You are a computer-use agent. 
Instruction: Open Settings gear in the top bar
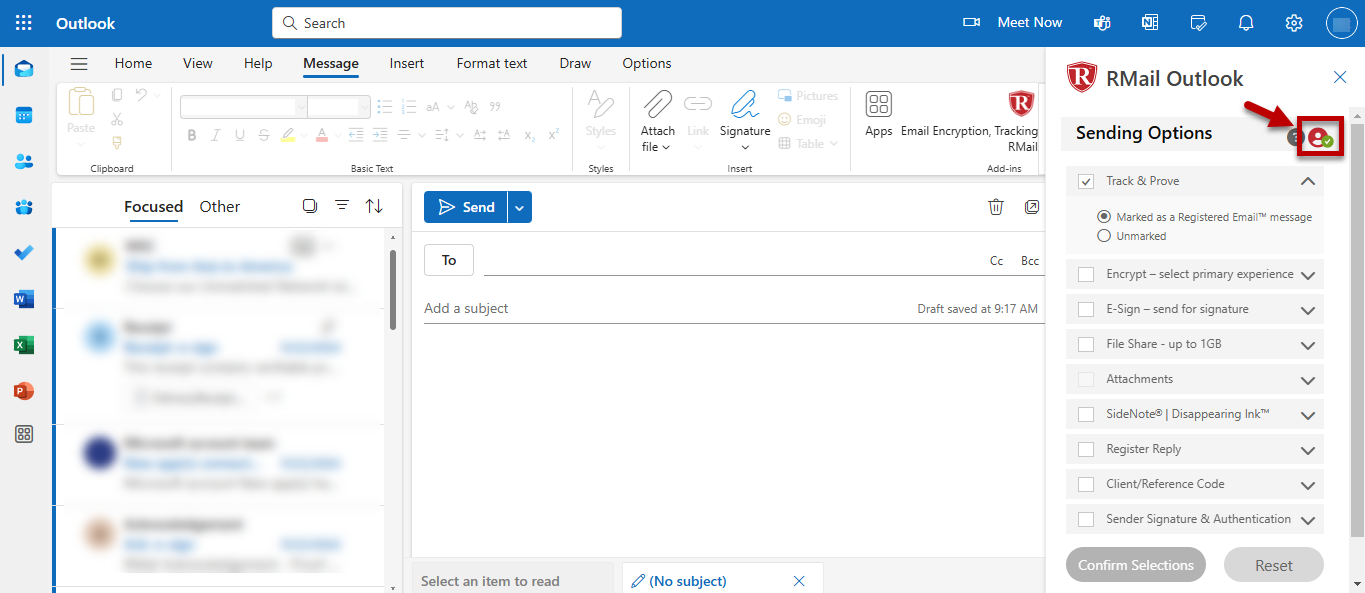tap(1294, 23)
